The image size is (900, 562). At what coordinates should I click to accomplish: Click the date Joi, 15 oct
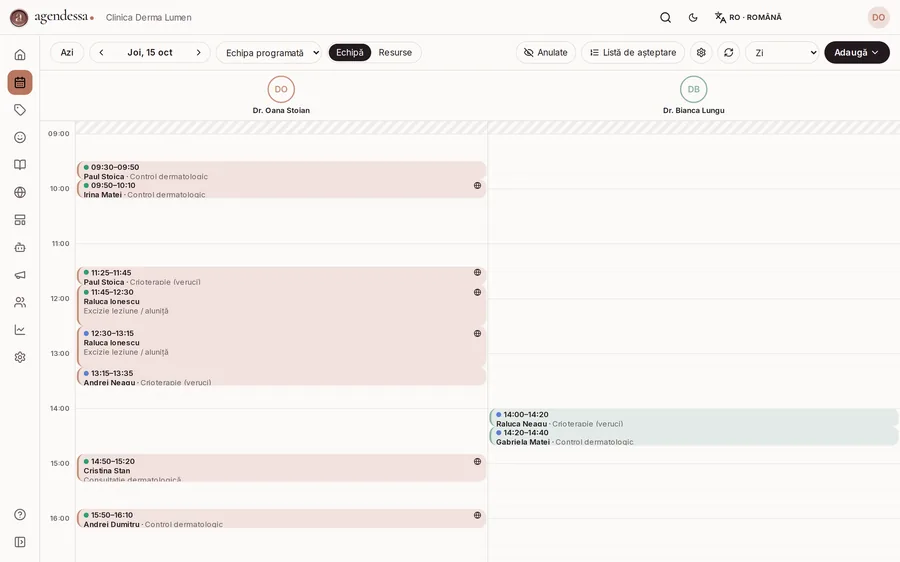click(x=150, y=52)
